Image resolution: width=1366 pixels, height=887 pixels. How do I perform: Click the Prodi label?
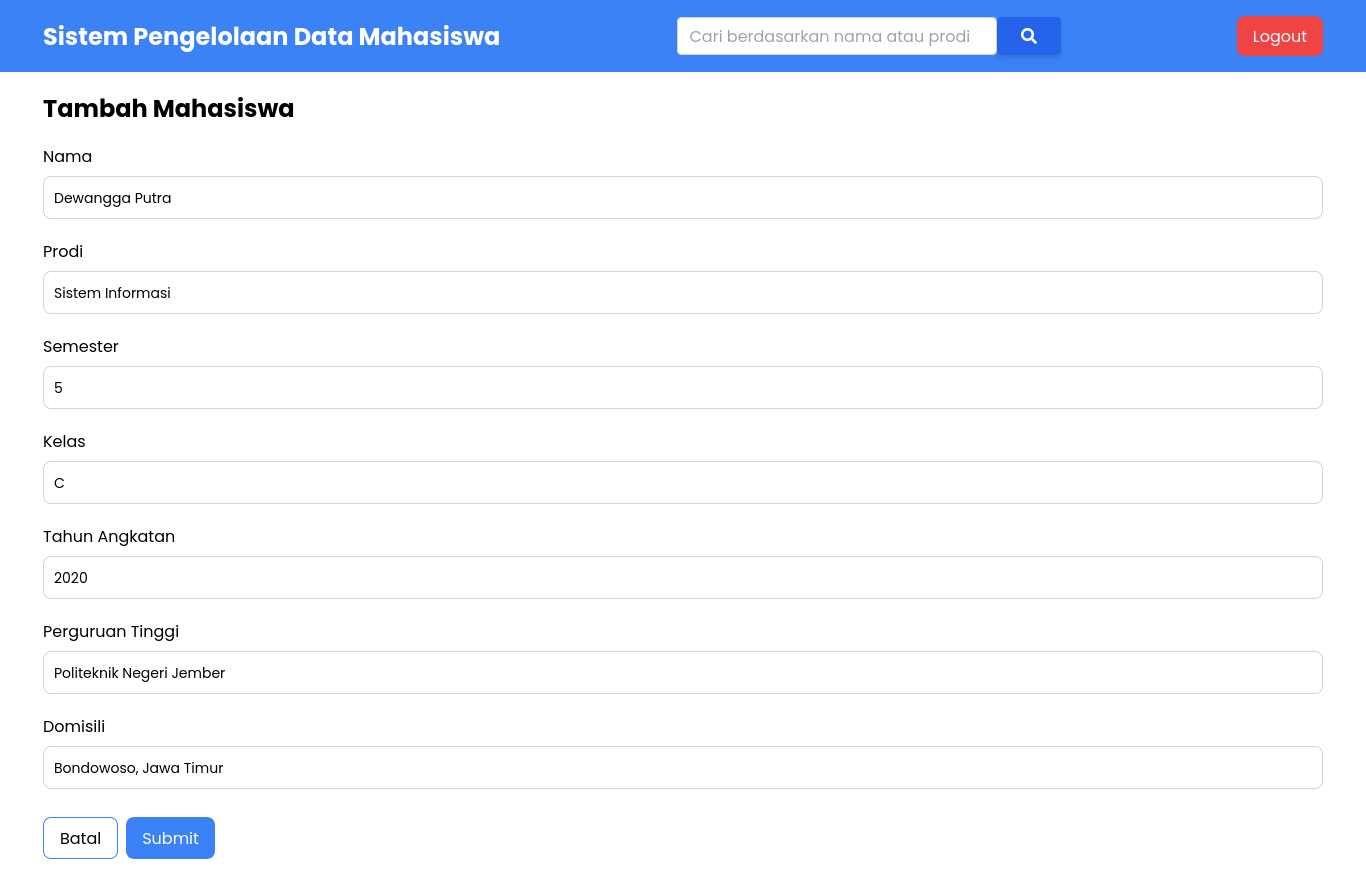[x=63, y=251]
